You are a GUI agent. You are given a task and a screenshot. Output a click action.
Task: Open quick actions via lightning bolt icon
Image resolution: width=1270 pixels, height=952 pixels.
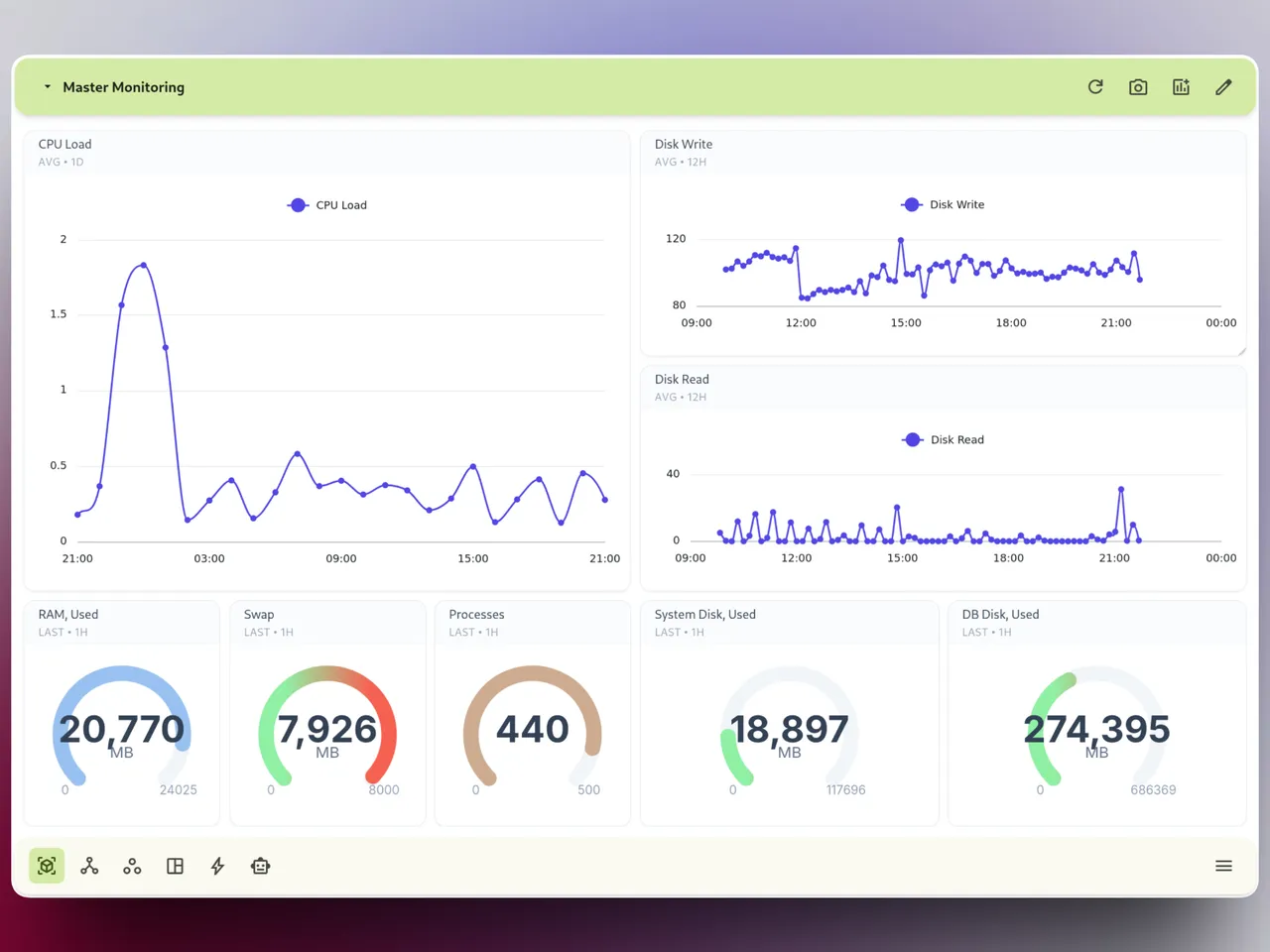(x=217, y=866)
